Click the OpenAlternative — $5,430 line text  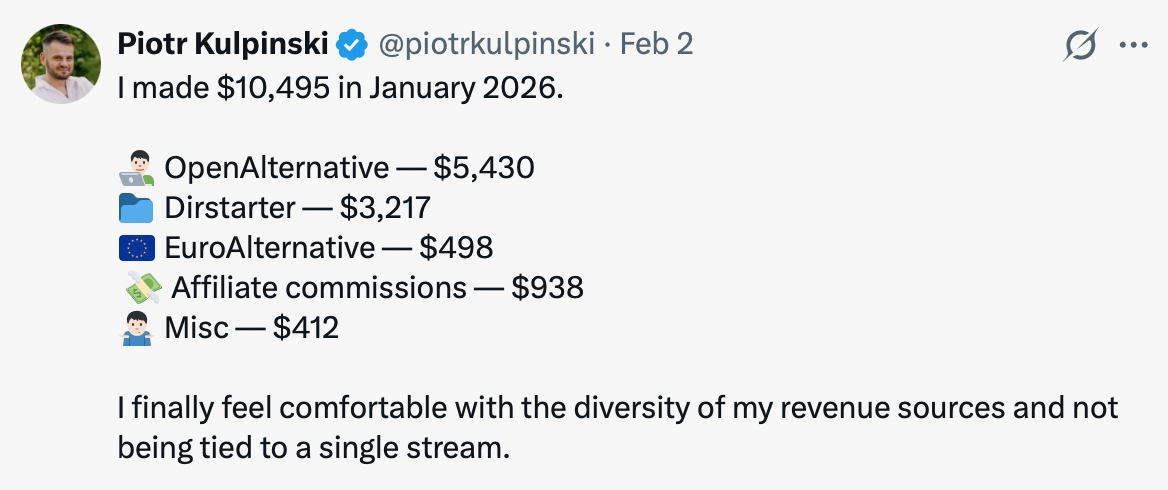[x=348, y=167]
